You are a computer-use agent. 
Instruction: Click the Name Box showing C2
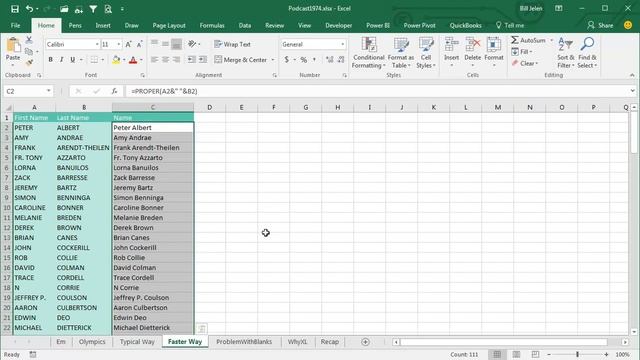[x=24, y=91]
